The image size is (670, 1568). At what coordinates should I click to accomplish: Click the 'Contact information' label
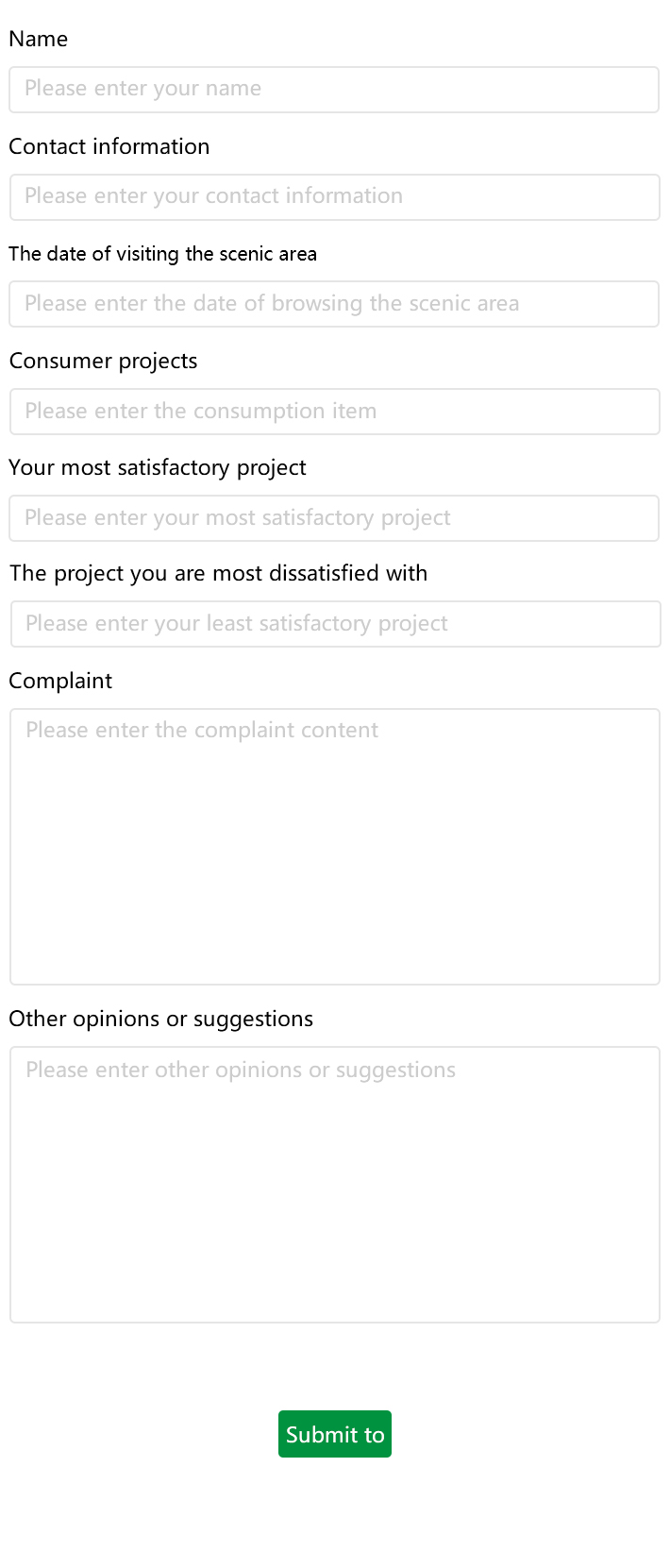pos(109,146)
